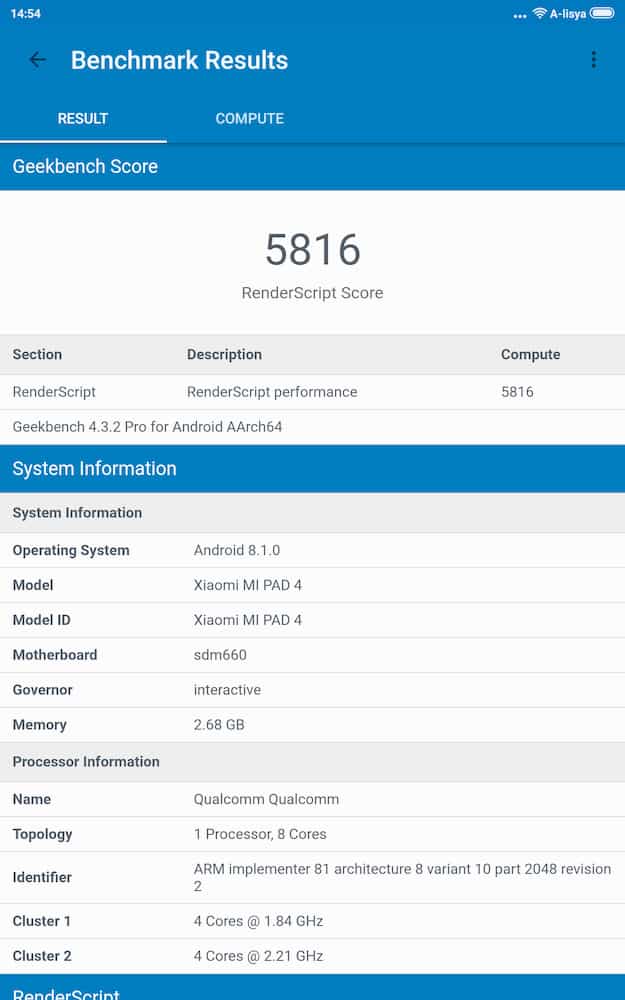625x1000 pixels.
Task: Select the RESULT tab
Action: (x=83, y=118)
